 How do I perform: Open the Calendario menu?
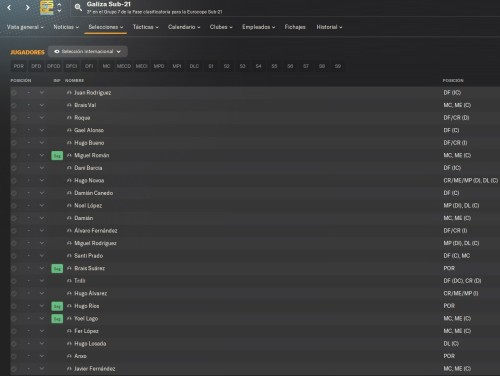[184, 27]
